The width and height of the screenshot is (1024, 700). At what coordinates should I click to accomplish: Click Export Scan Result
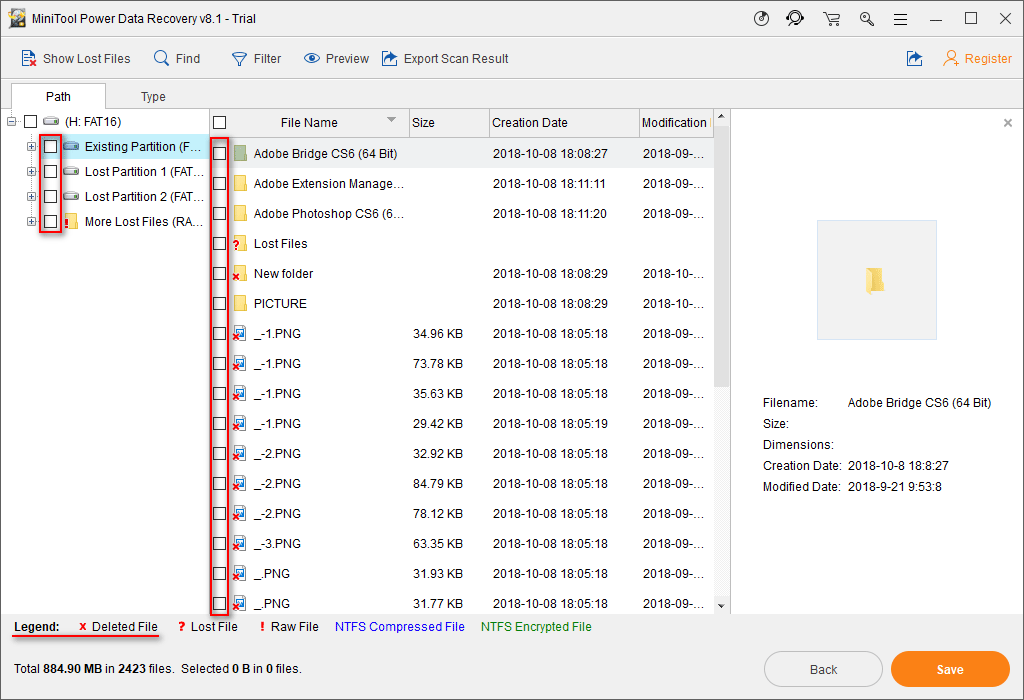[x=445, y=59]
